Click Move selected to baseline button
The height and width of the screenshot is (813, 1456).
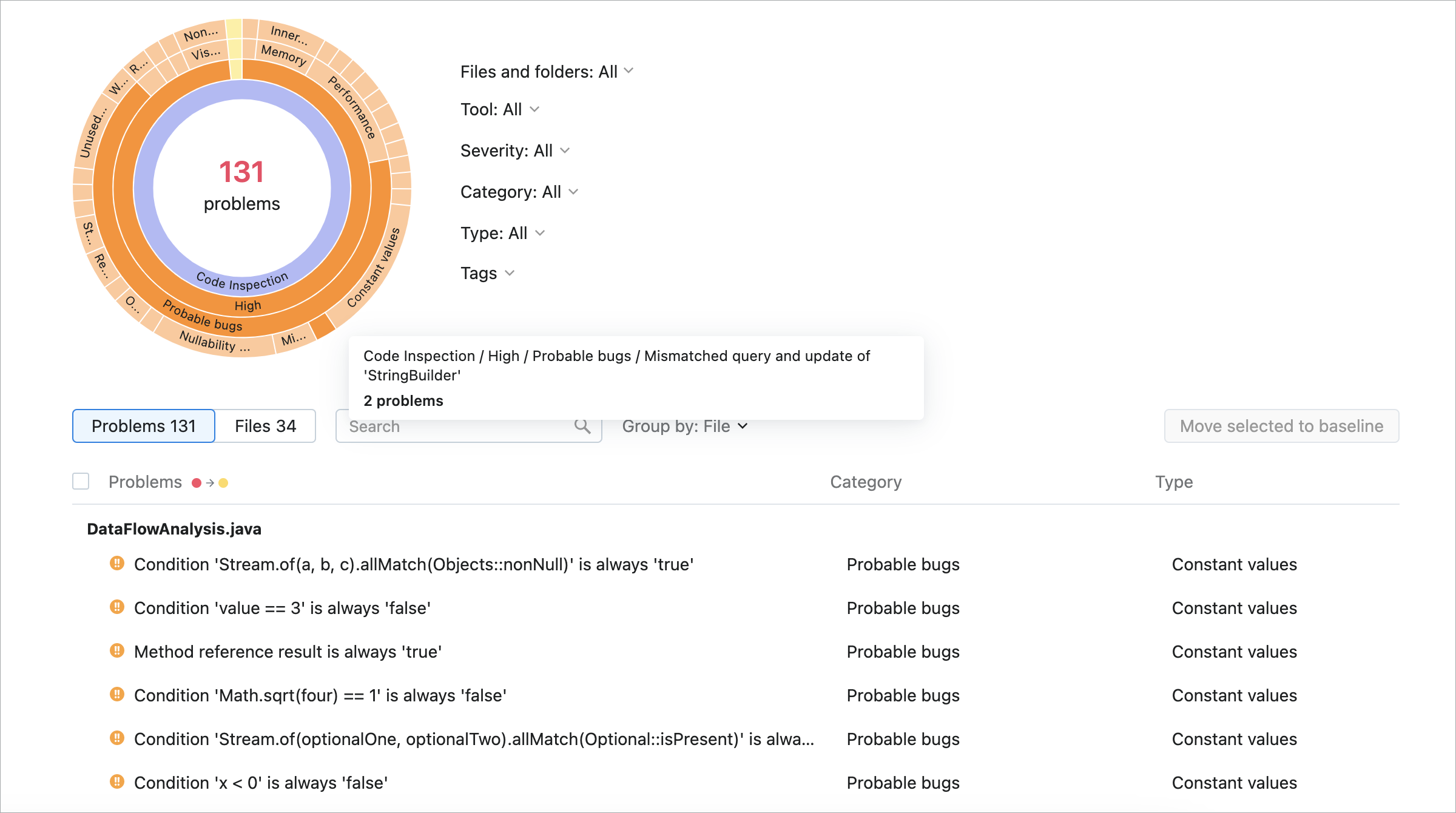[x=1281, y=426]
